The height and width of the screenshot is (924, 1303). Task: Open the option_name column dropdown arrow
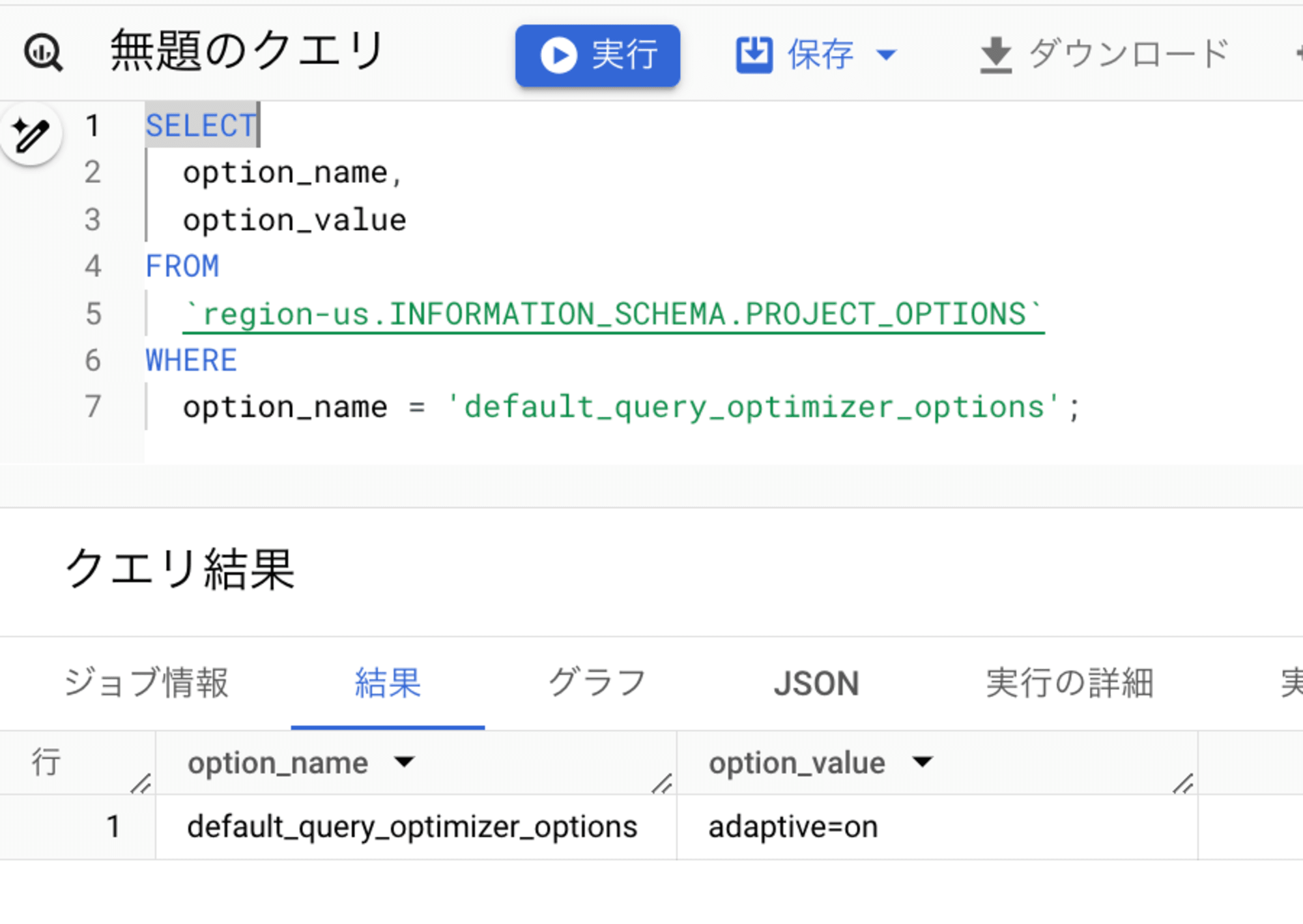click(x=405, y=762)
